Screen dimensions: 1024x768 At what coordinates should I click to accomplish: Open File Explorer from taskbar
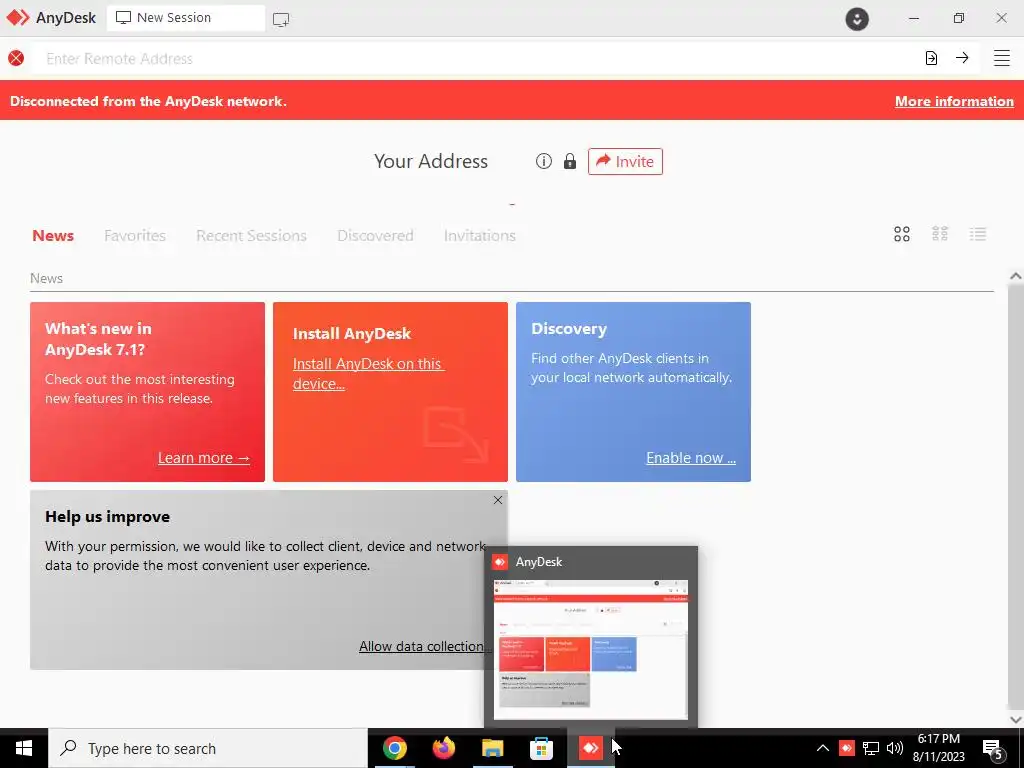click(x=492, y=748)
